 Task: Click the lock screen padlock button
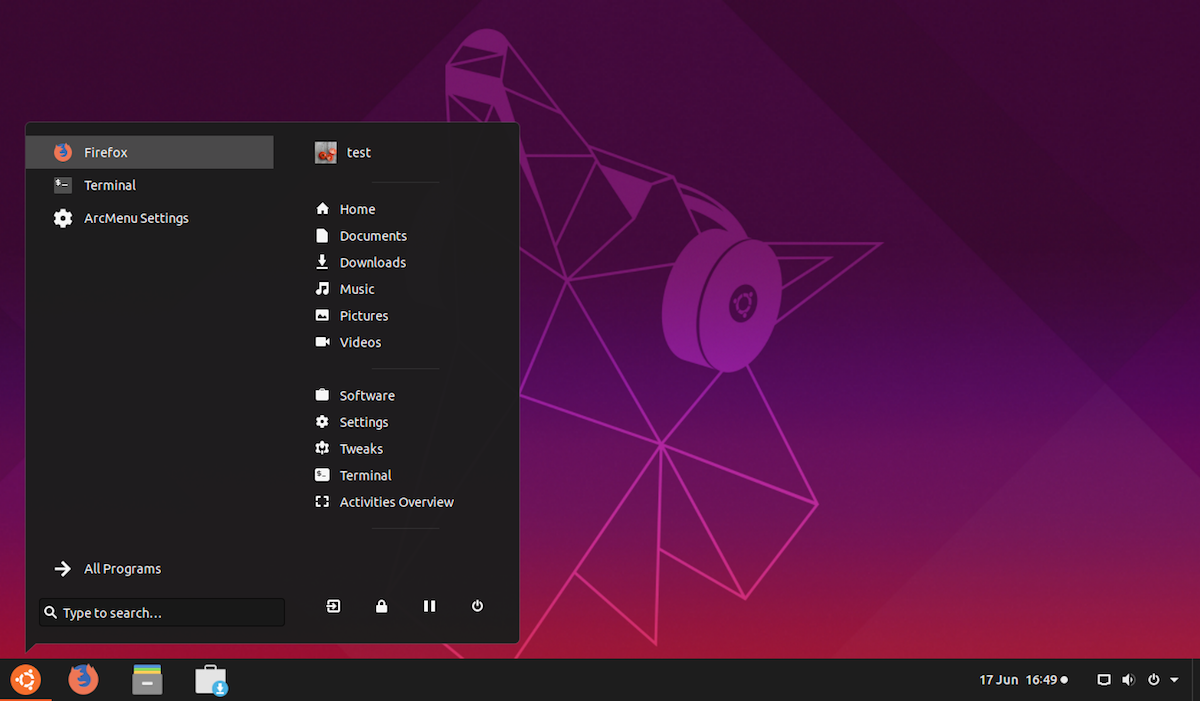381,606
